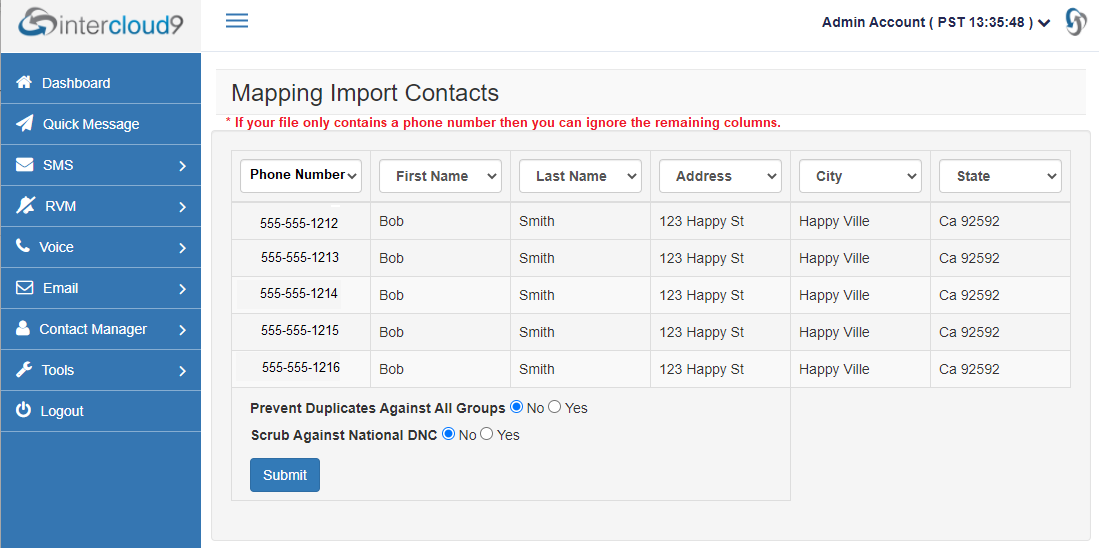The width and height of the screenshot is (1099, 548).
Task: Click the Submit button
Action: click(x=285, y=475)
